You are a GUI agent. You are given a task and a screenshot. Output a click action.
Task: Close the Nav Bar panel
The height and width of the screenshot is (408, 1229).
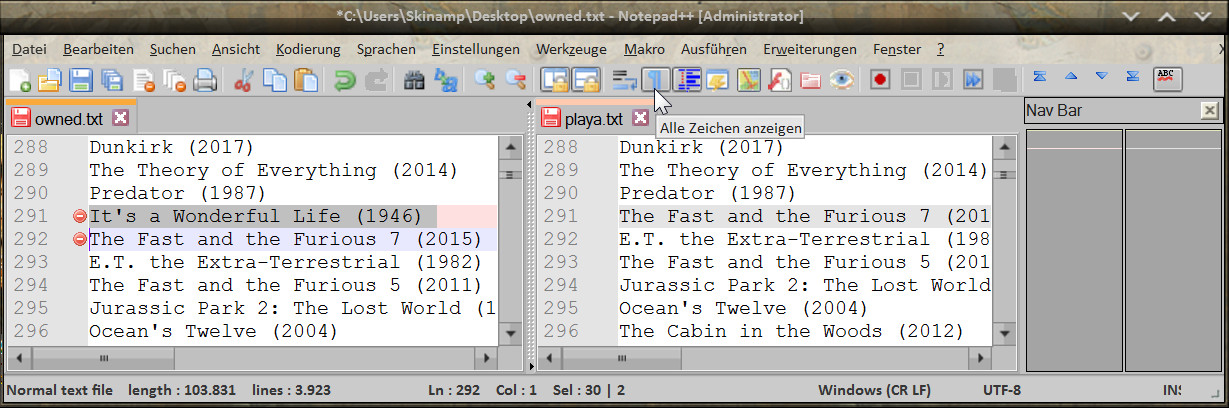pos(1209,110)
